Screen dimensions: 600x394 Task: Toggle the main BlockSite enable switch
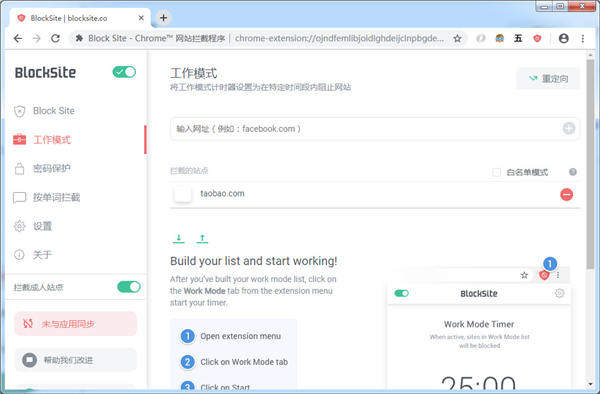pyautogui.click(x=124, y=72)
